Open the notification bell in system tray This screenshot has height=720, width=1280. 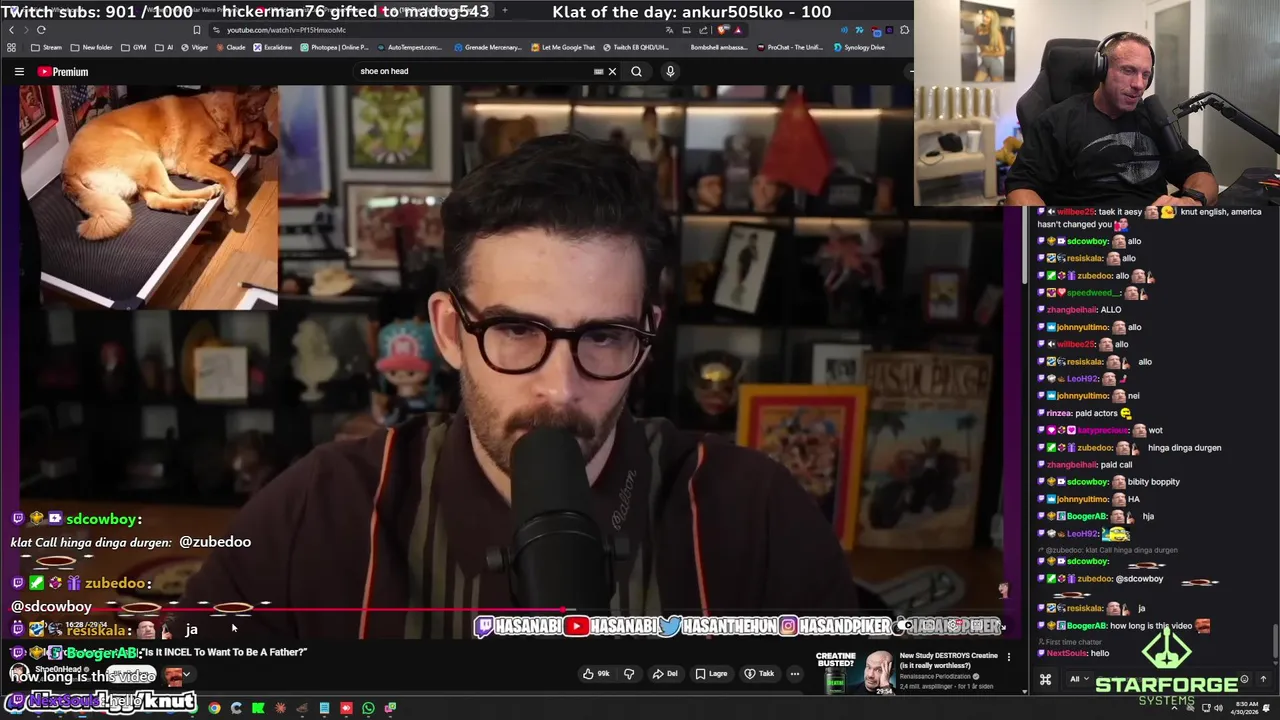[x=1268, y=708]
